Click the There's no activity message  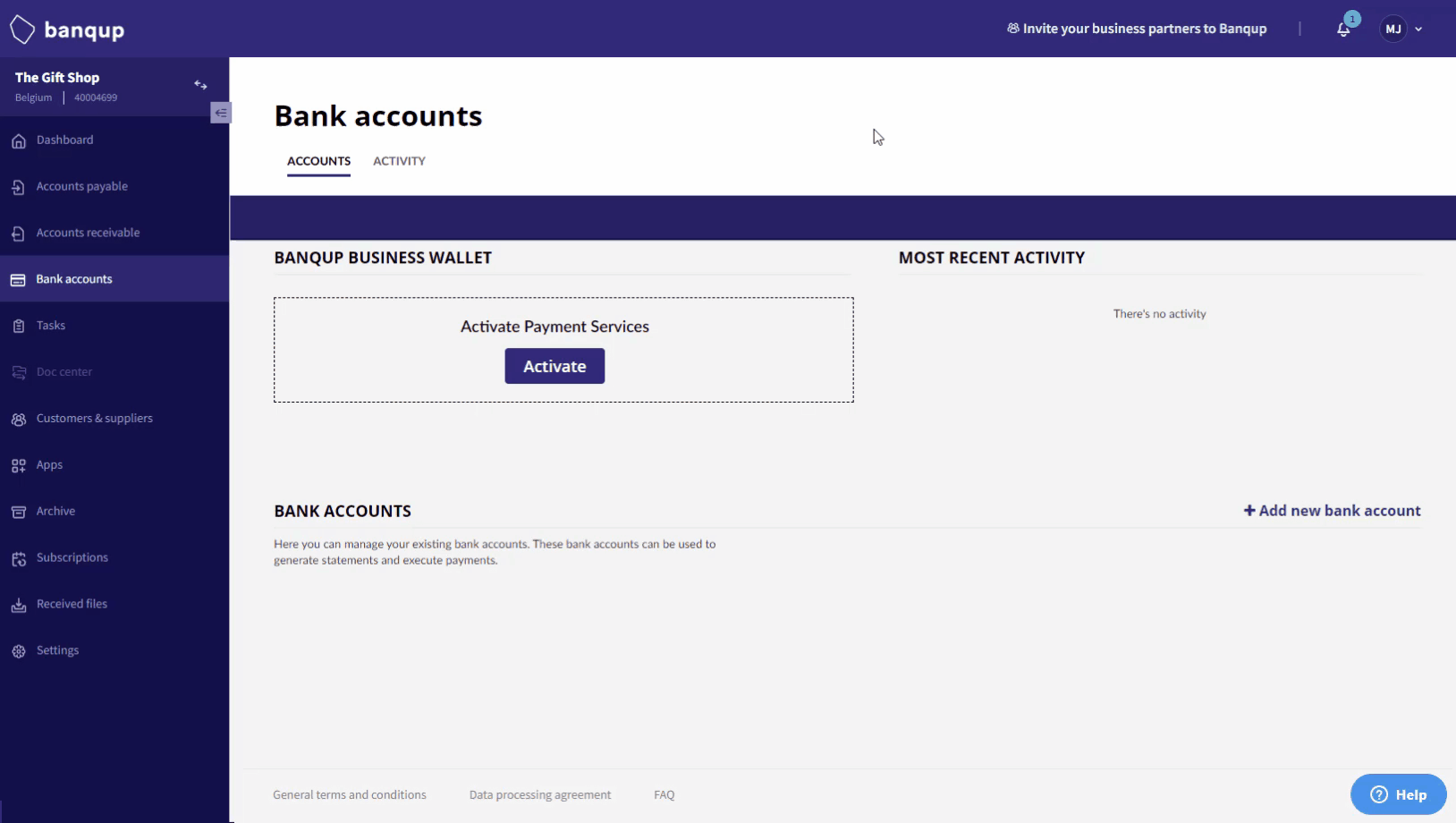tap(1159, 314)
